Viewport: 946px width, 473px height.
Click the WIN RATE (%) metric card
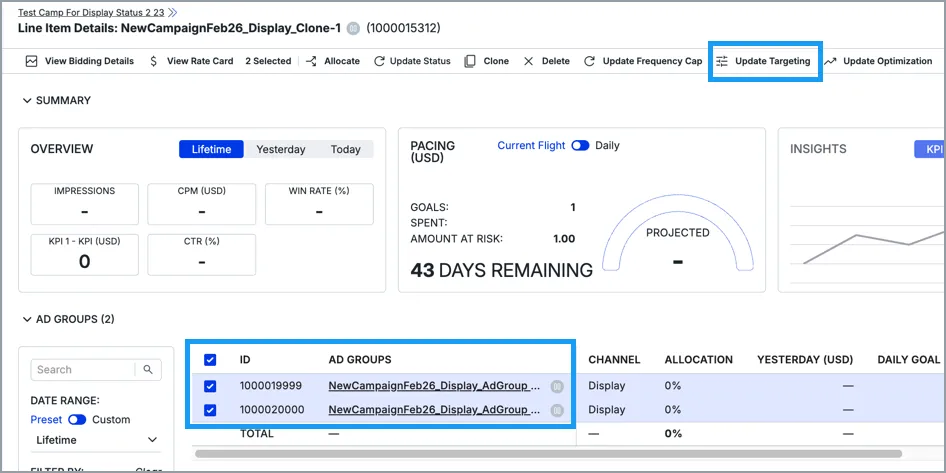point(319,204)
